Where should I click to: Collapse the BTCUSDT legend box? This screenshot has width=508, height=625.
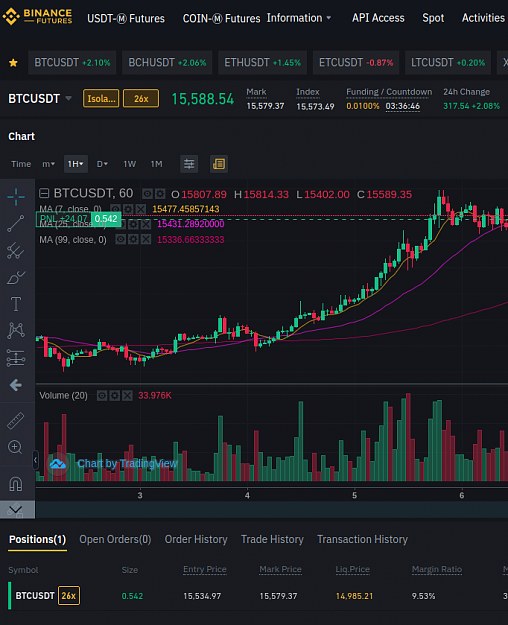point(44,194)
